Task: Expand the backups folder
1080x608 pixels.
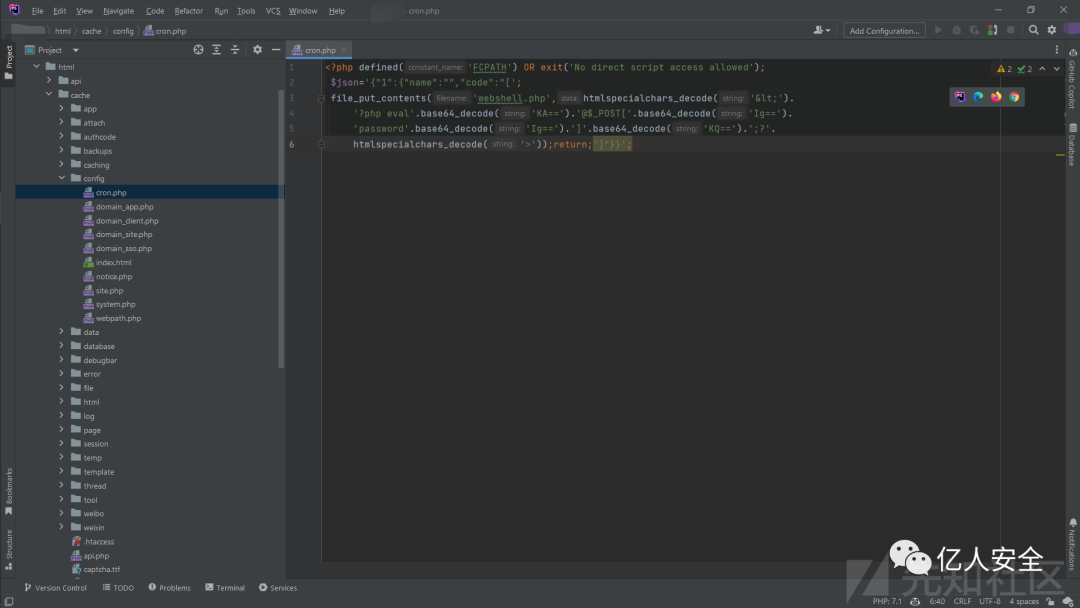Action: (x=61, y=151)
